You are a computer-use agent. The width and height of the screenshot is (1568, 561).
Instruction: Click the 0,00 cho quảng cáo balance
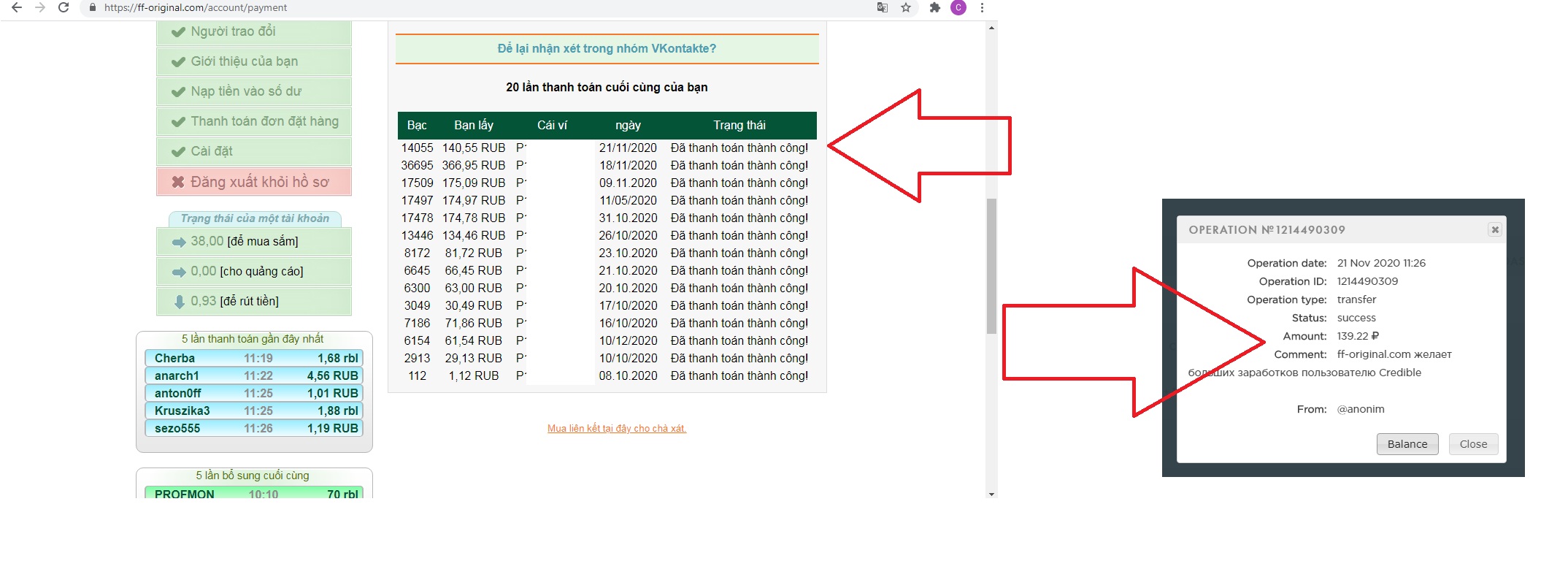[x=254, y=271]
